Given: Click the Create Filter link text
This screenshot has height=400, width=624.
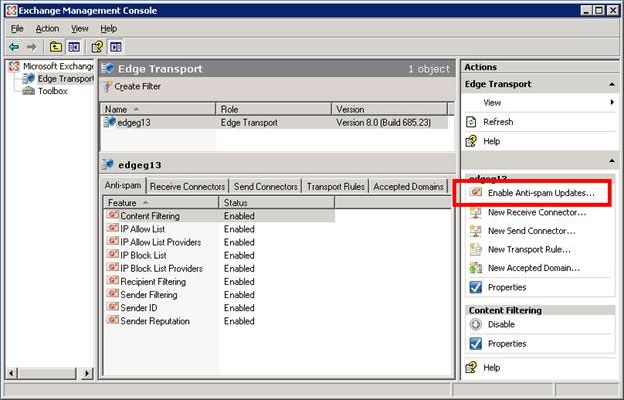Looking at the screenshot, I should (137, 86).
